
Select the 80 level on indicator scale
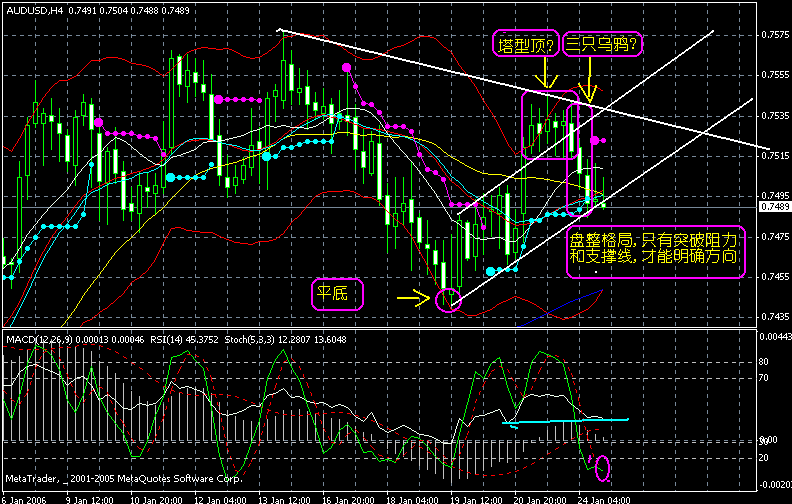click(763, 362)
